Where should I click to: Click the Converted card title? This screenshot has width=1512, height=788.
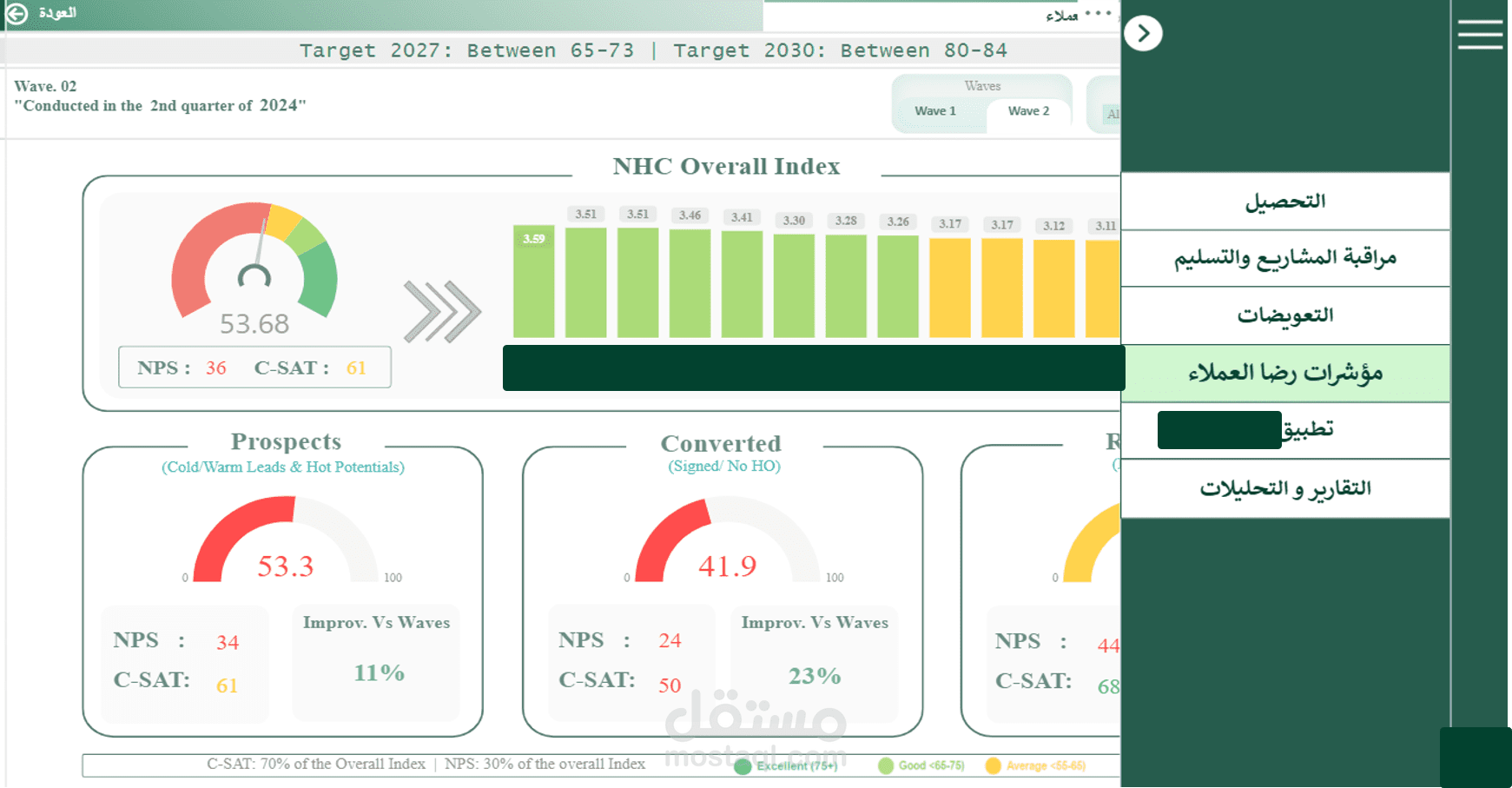pyautogui.click(x=721, y=443)
